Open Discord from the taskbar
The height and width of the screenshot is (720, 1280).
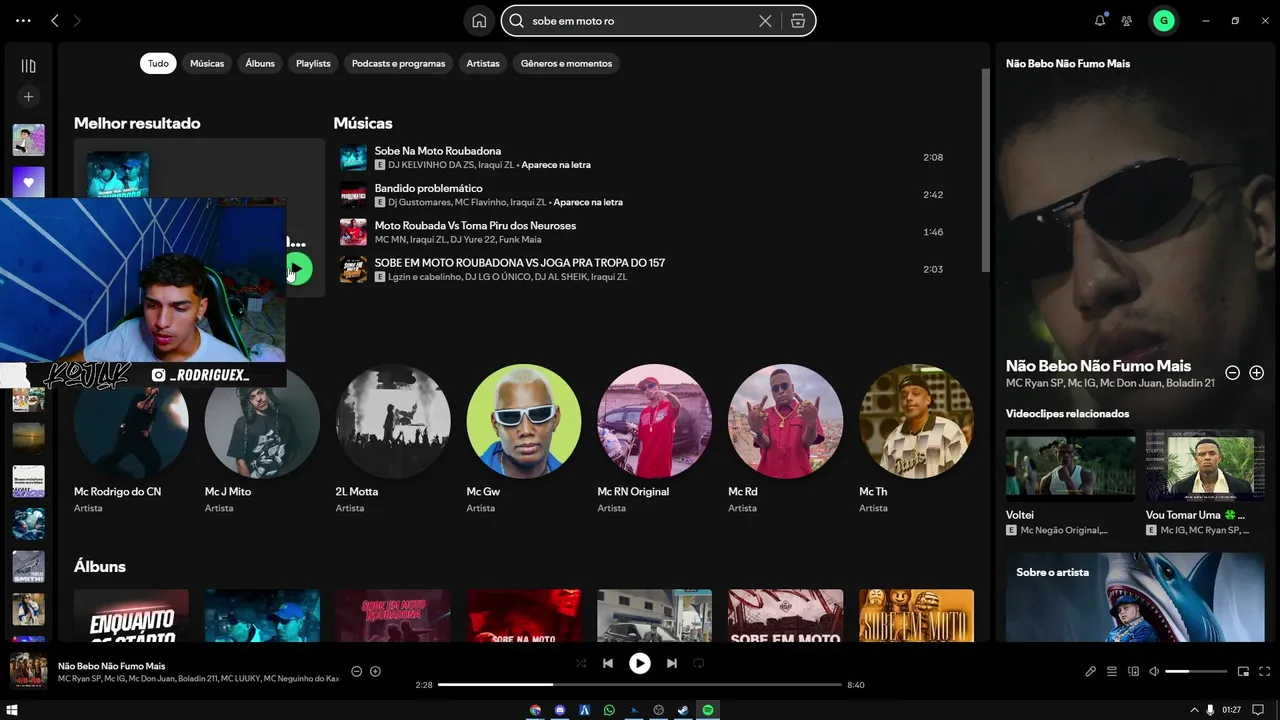coord(560,710)
